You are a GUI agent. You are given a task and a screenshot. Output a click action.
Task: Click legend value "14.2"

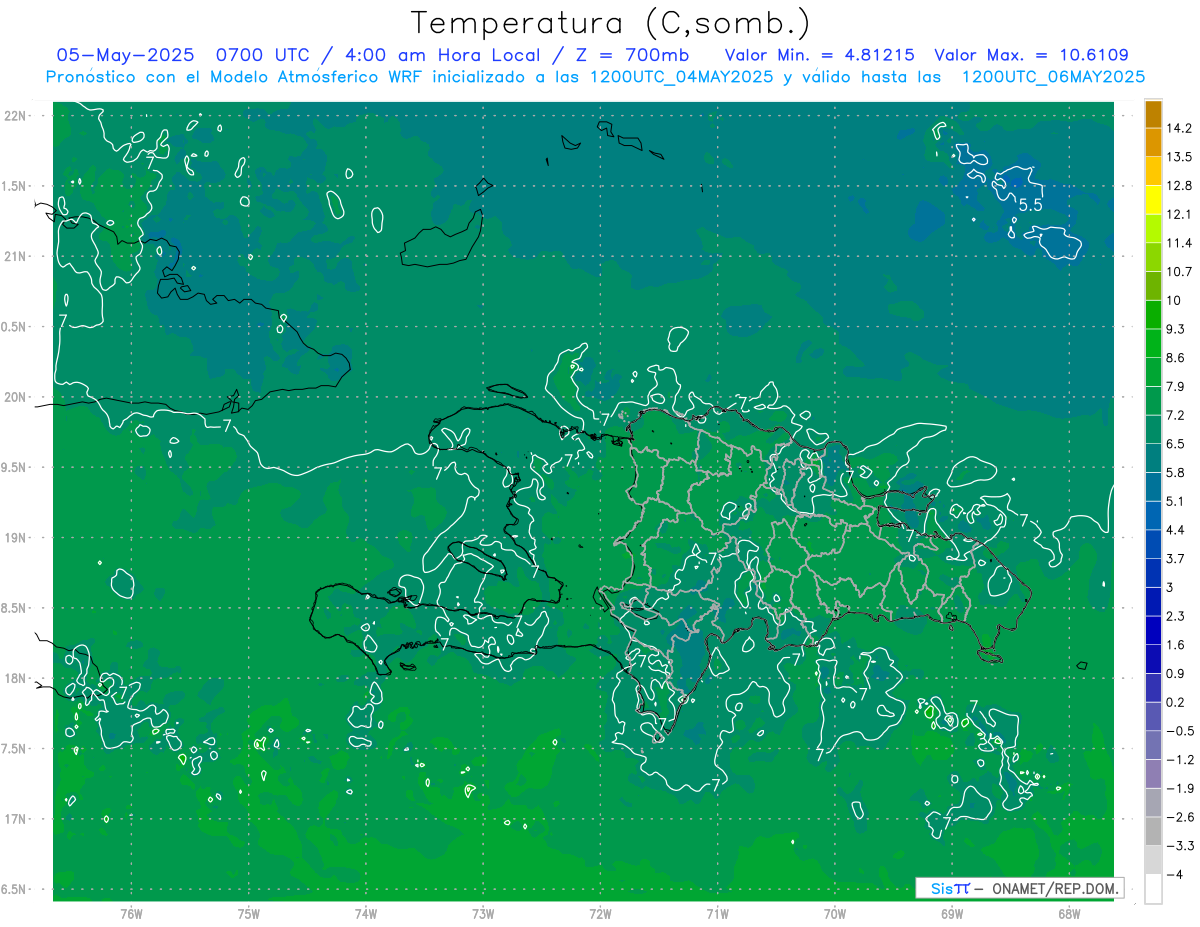coord(1180,128)
